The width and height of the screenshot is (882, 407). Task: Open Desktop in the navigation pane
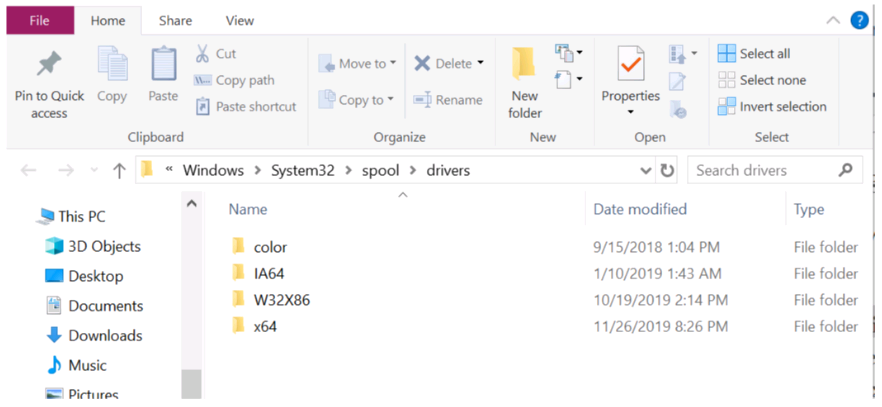coord(84,276)
